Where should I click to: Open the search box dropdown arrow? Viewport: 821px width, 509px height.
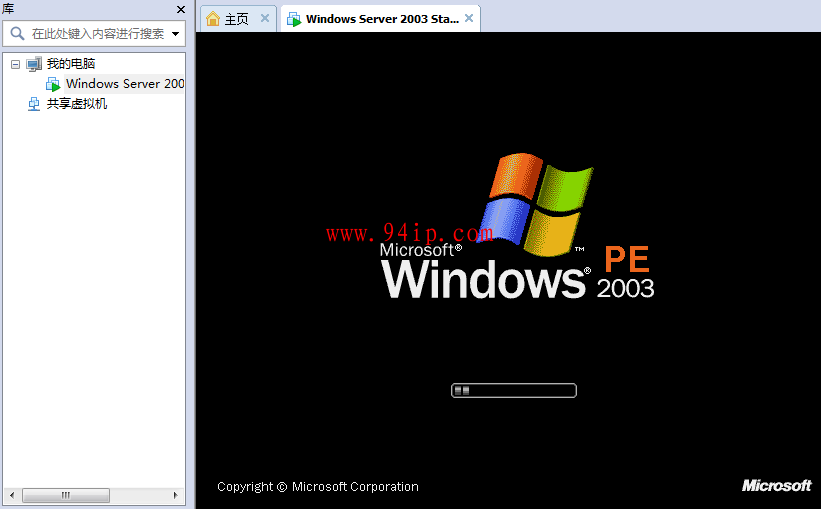coord(175,34)
